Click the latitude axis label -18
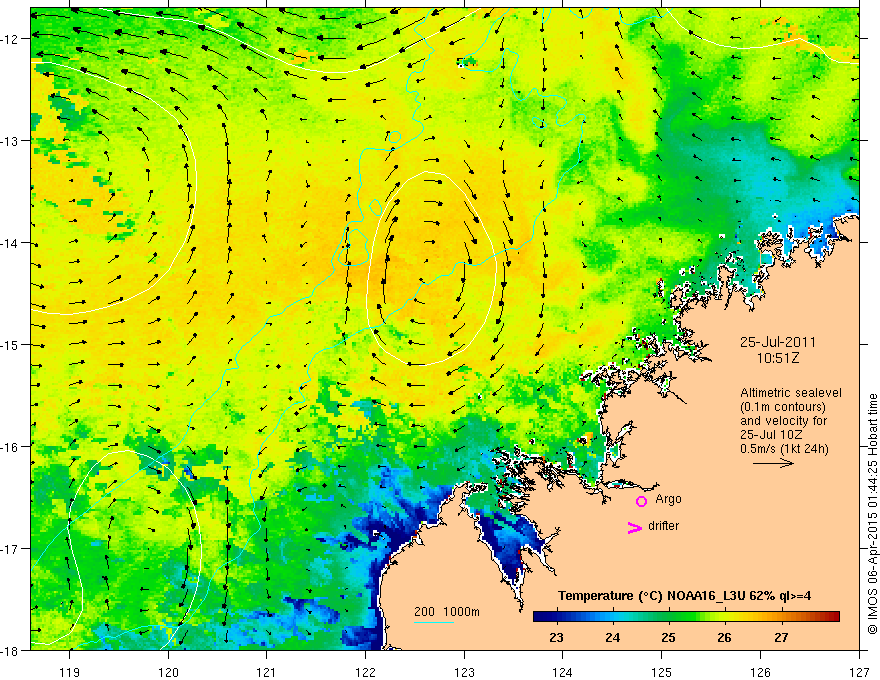880x680 pixels. 11,650
